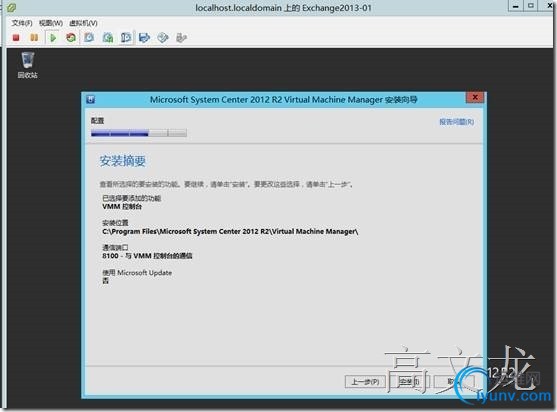The image size is (557, 412).
Task: Click the 已选择要添加的功能 label
Action: pyautogui.click(x=131, y=198)
